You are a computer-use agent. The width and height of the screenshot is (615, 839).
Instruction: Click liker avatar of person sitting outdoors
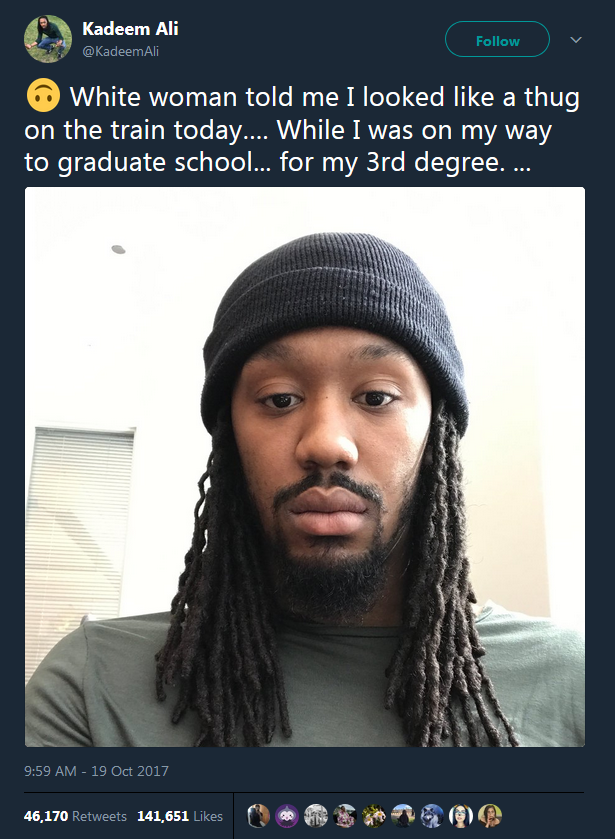pos(403,816)
